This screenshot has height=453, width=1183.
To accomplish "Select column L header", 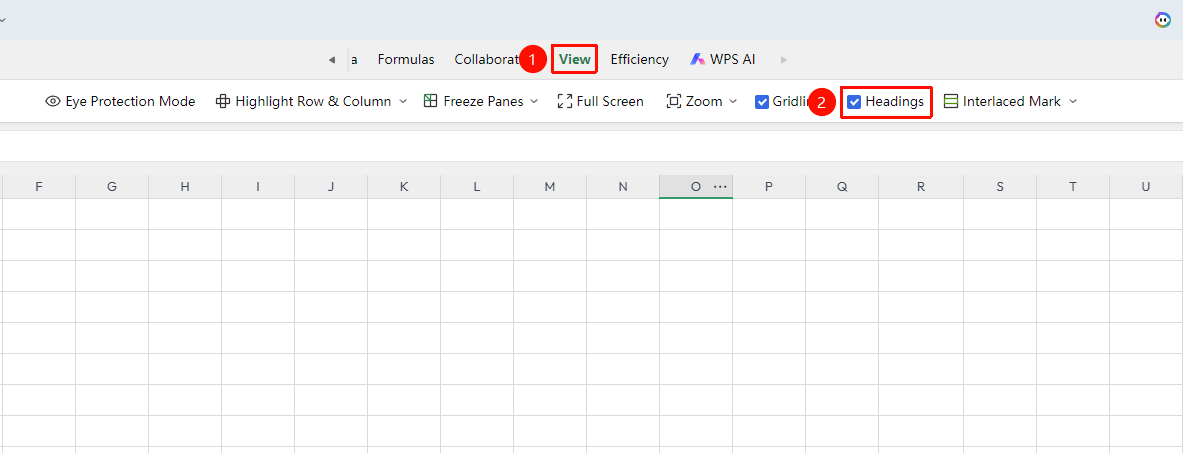I will (477, 186).
